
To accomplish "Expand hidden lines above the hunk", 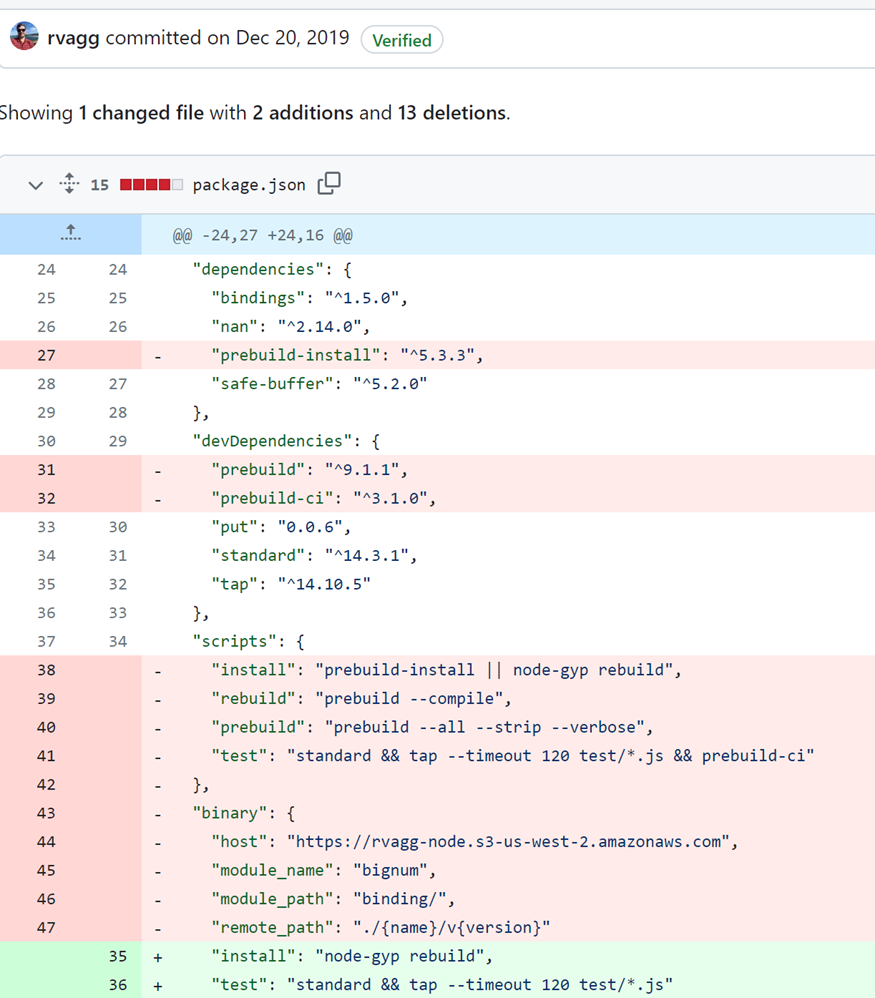I will pos(70,234).
